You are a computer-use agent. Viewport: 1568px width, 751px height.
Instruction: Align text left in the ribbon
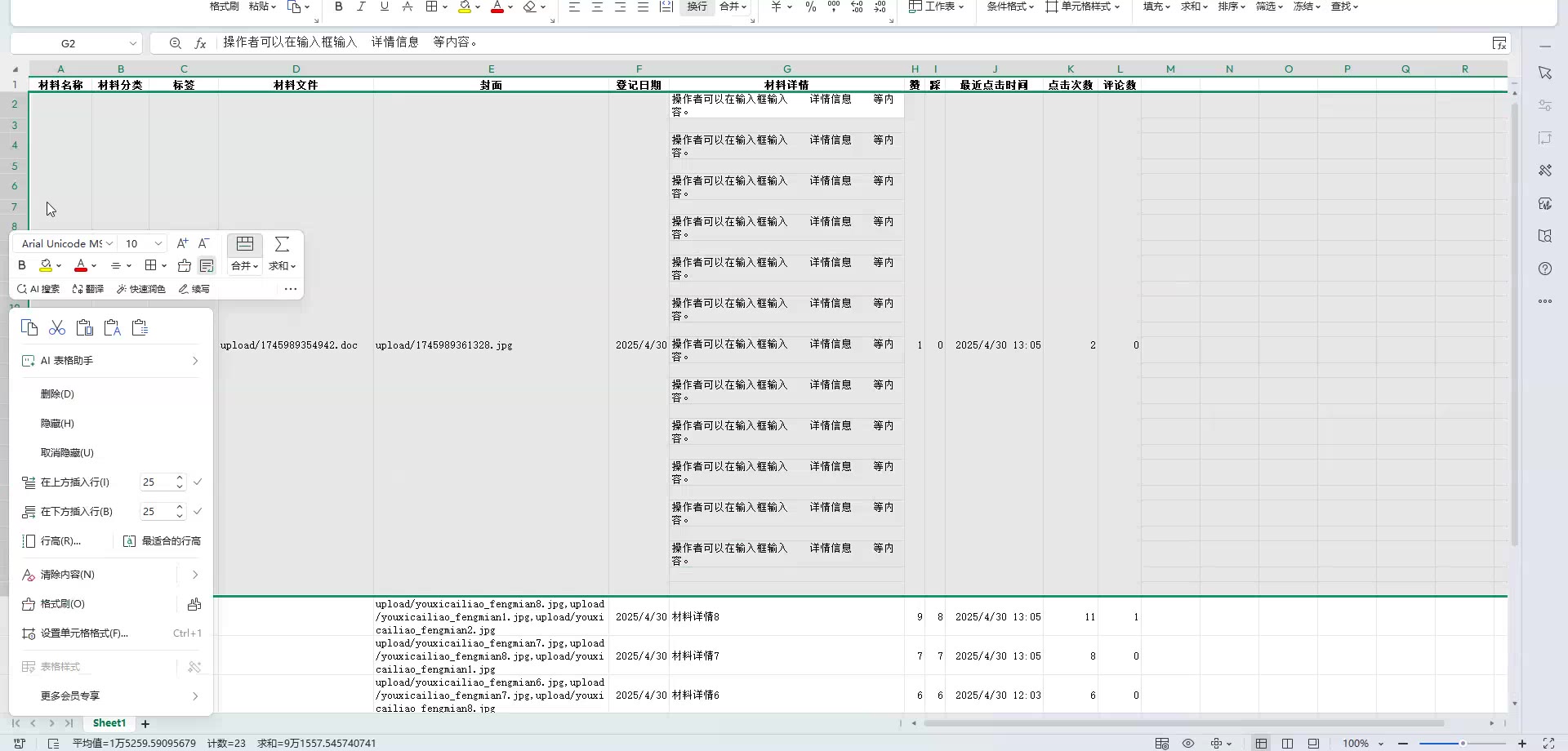(x=575, y=7)
